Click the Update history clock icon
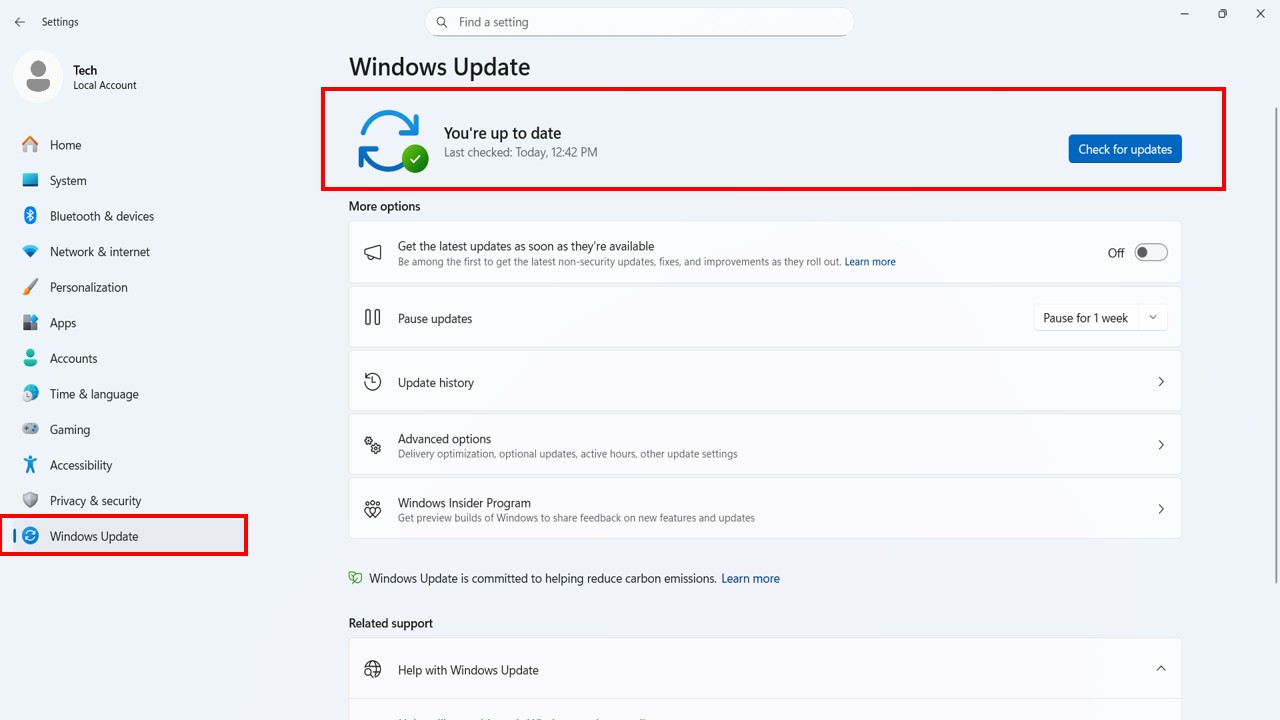This screenshot has width=1280, height=720. [373, 382]
